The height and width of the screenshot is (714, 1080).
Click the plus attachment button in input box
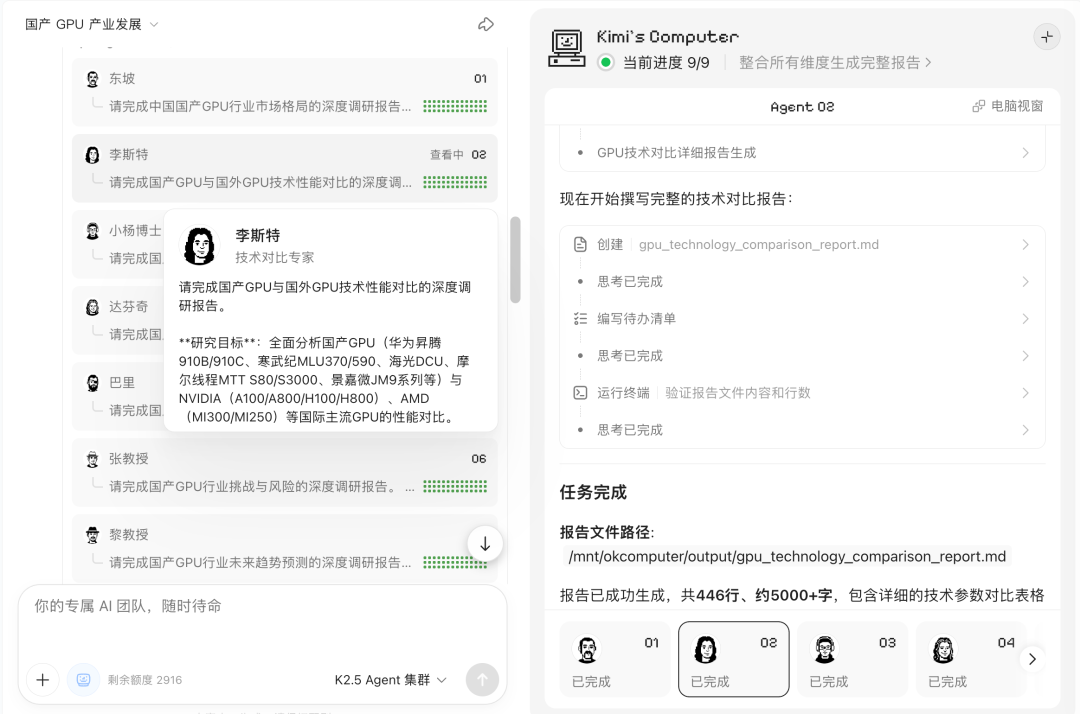coord(43,680)
